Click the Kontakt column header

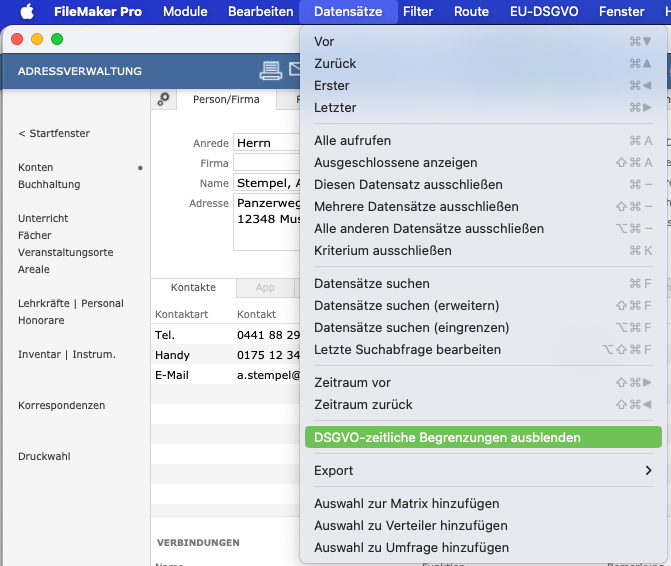coord(256,314)
